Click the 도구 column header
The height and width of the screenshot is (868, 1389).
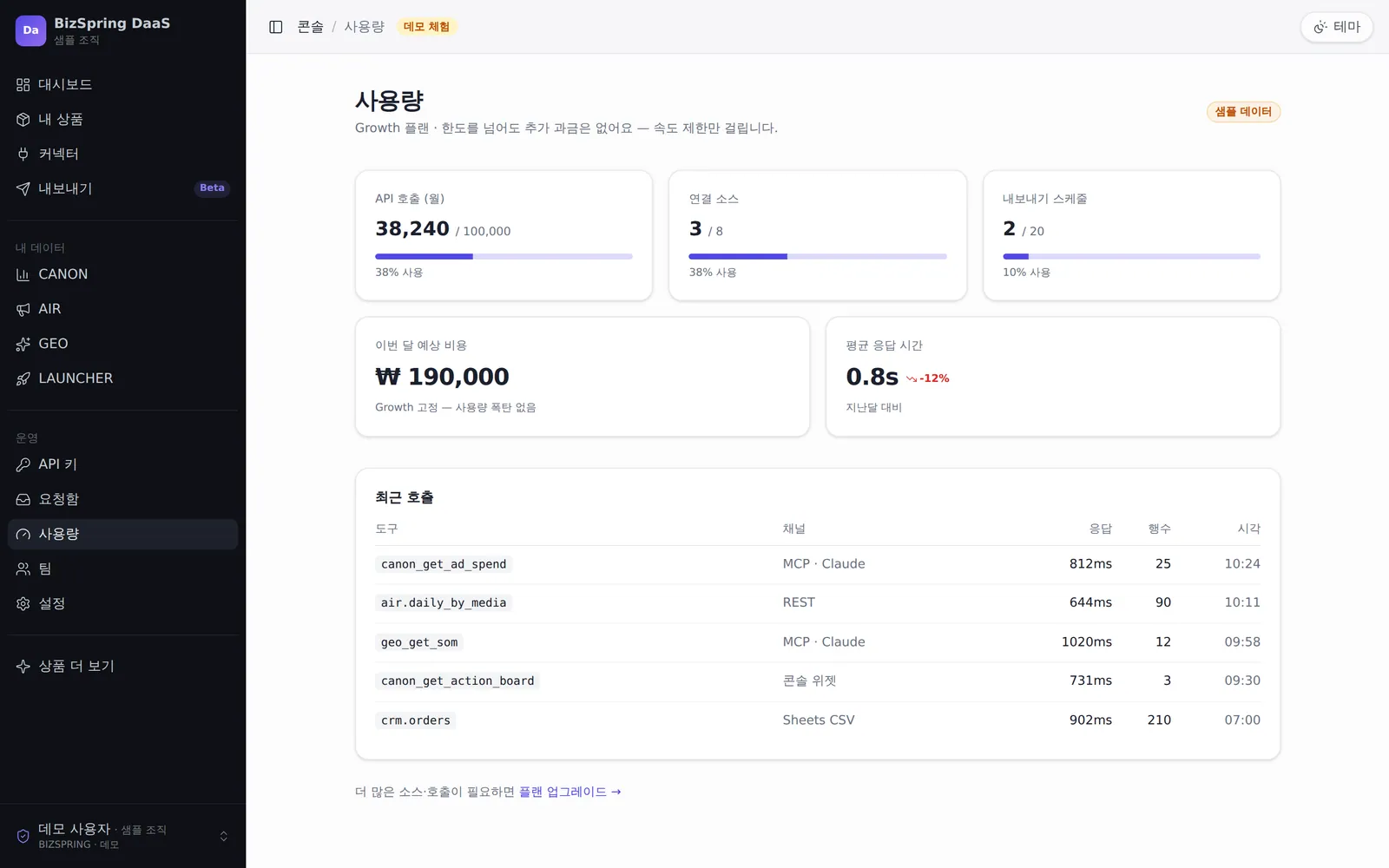[x=386, y=529]
